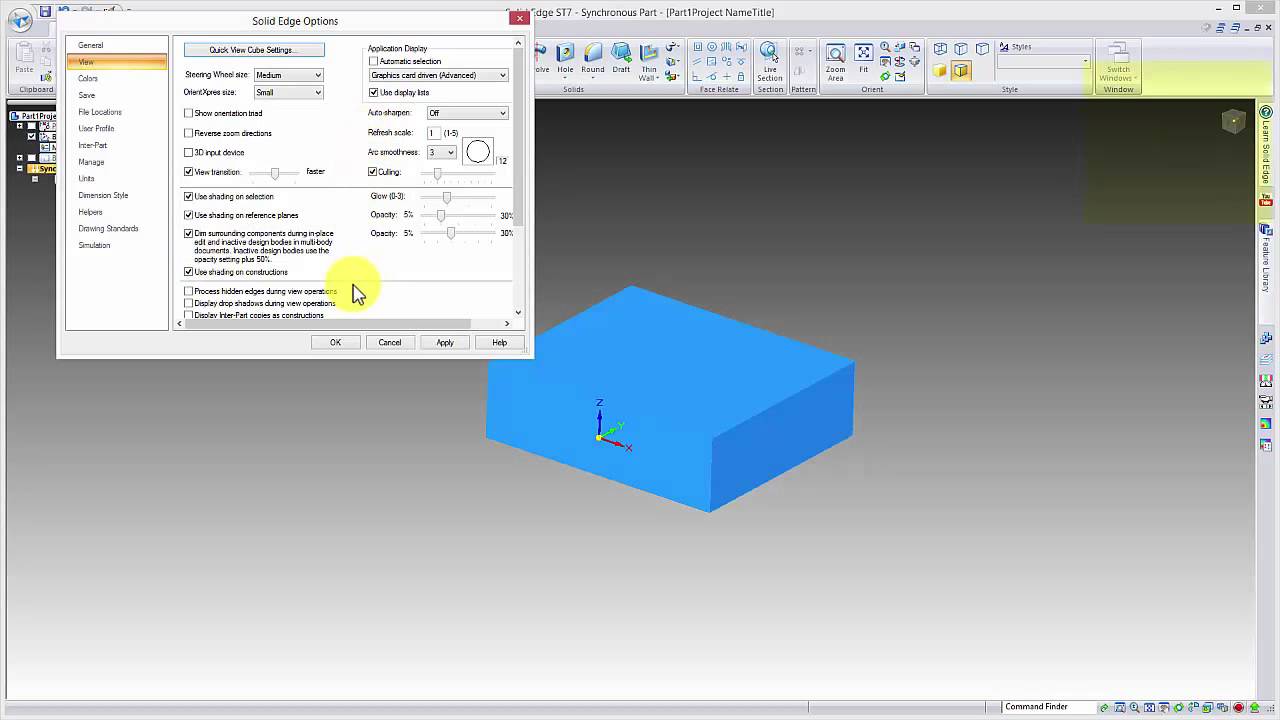This screenshot has height=720, width=1280.
Task: Open Simulation options page
Action: pyautogui.click(x=94, y=245)
